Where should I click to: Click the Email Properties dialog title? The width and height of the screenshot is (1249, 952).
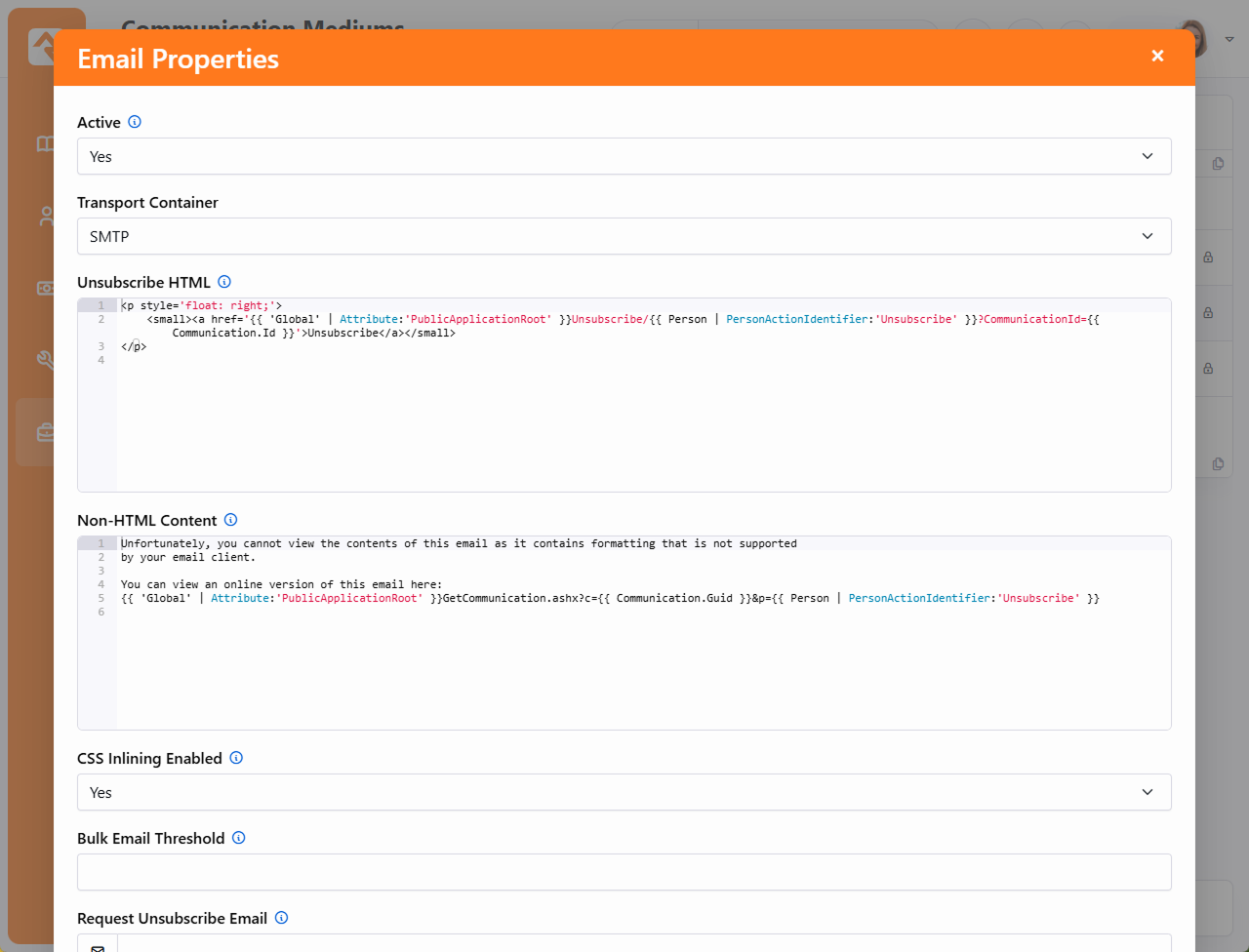(x=178, y=59)
